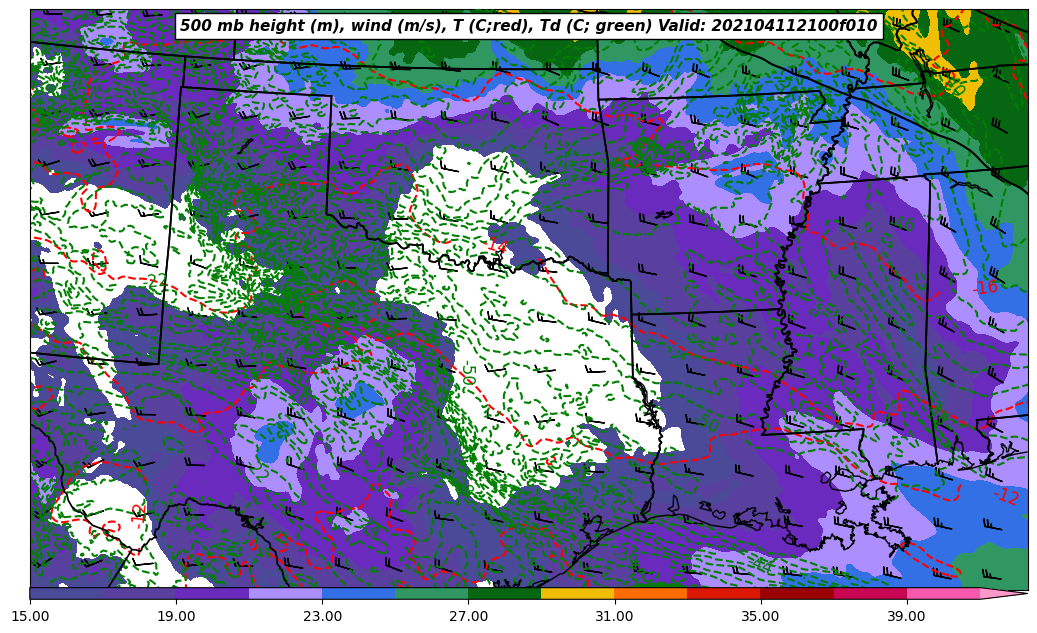This screenshot has height=633, width=1037.
Task: Click the dark green colorbar segment
Action: pyautogui.click(x=504, y=593)
